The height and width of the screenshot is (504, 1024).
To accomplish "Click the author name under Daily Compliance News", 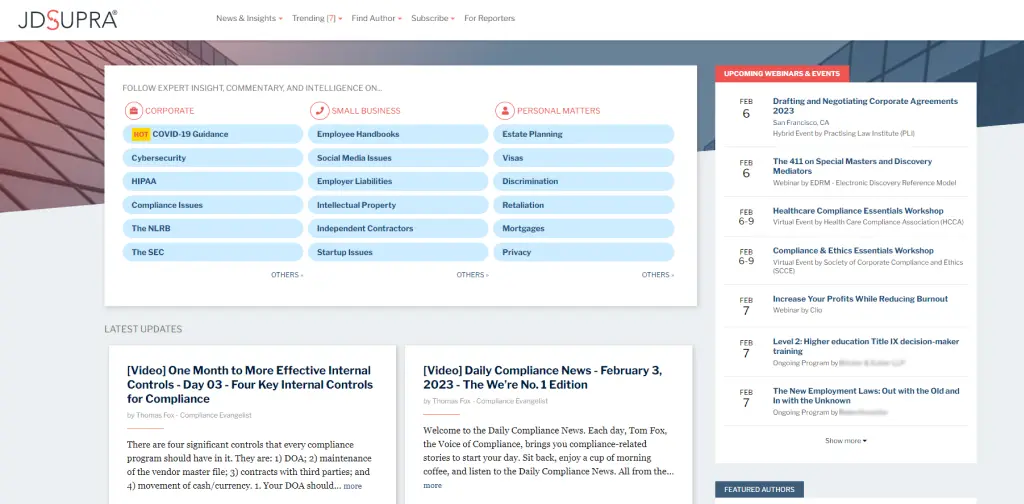I will click(490, 402).
